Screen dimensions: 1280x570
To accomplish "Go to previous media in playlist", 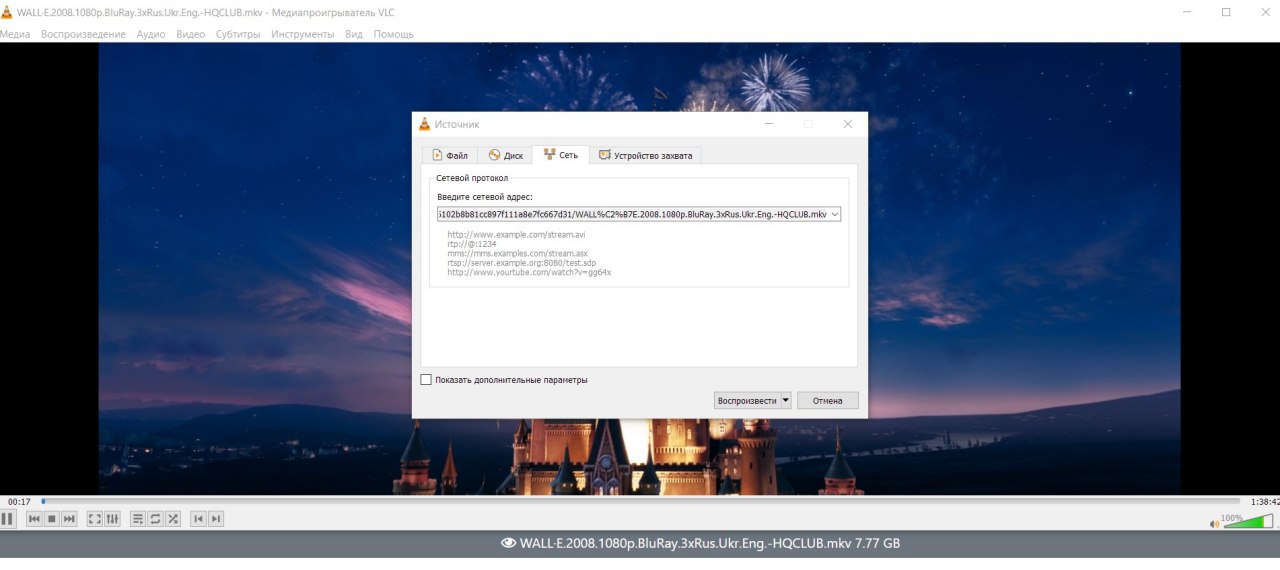I will pyautogui.click(x=34, y=518).
